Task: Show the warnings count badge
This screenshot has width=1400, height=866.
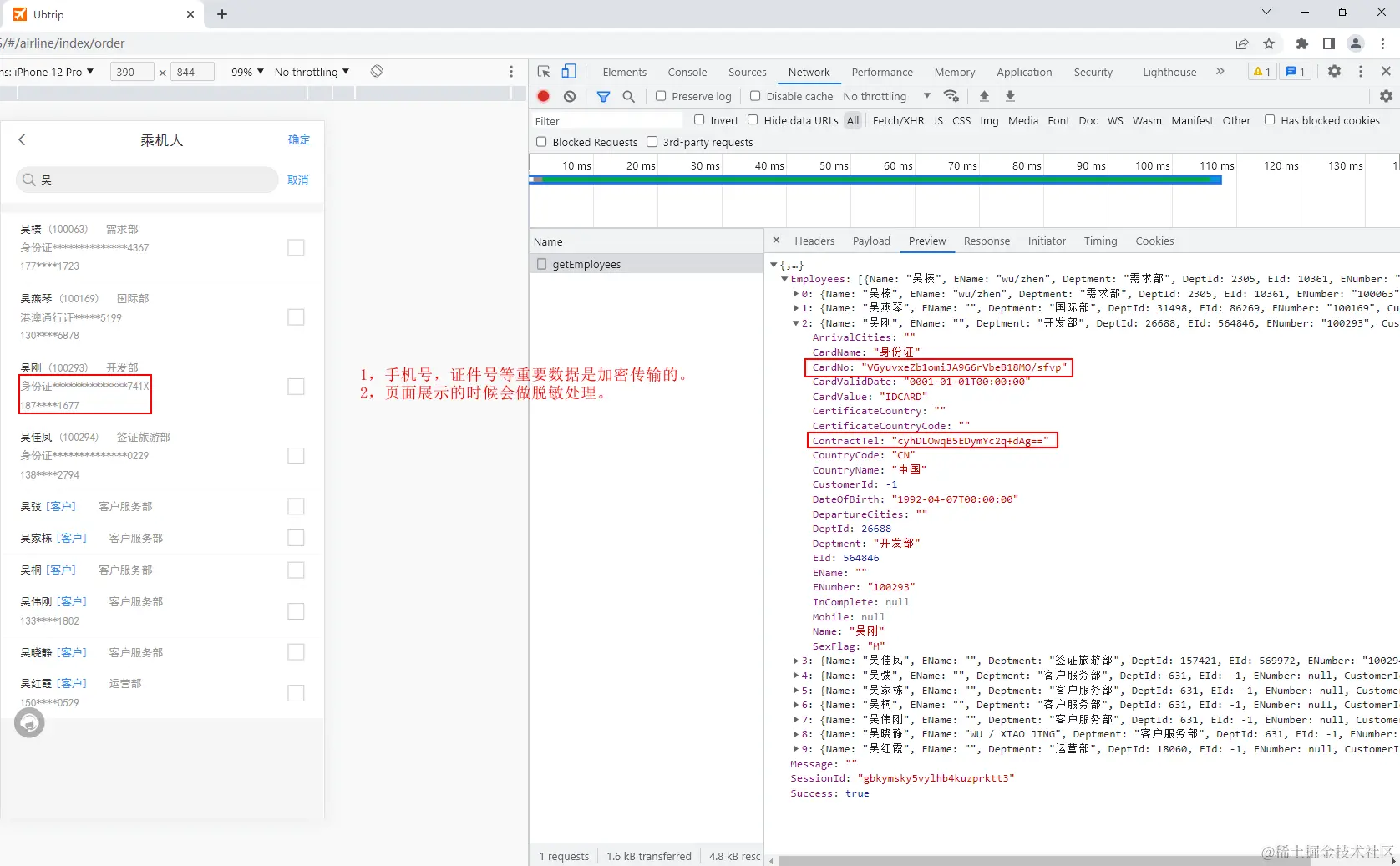Action: [1261, 72]
